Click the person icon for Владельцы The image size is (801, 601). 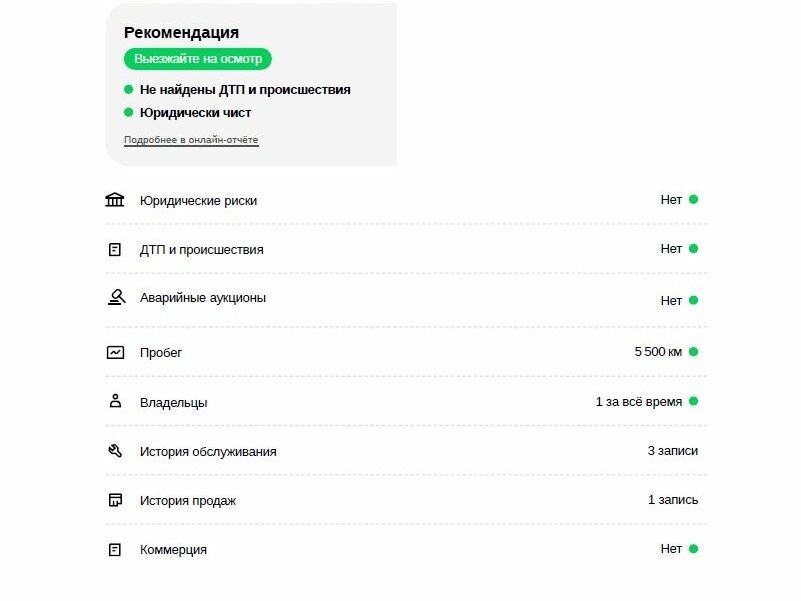pos(115,401)
